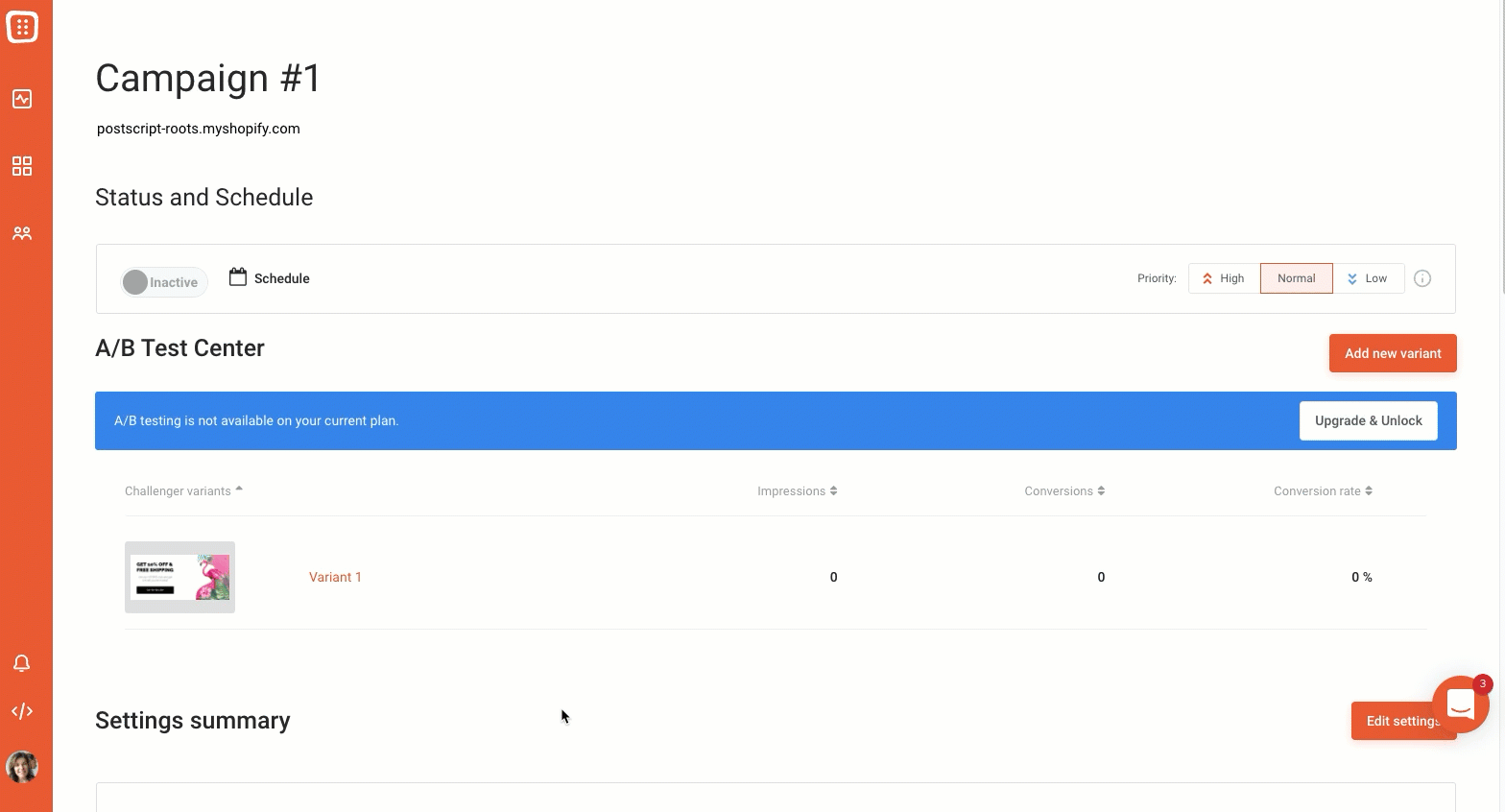Click the app logo in the sidebar
Viewport: 1505px width, 812px height.
(22, 27)
